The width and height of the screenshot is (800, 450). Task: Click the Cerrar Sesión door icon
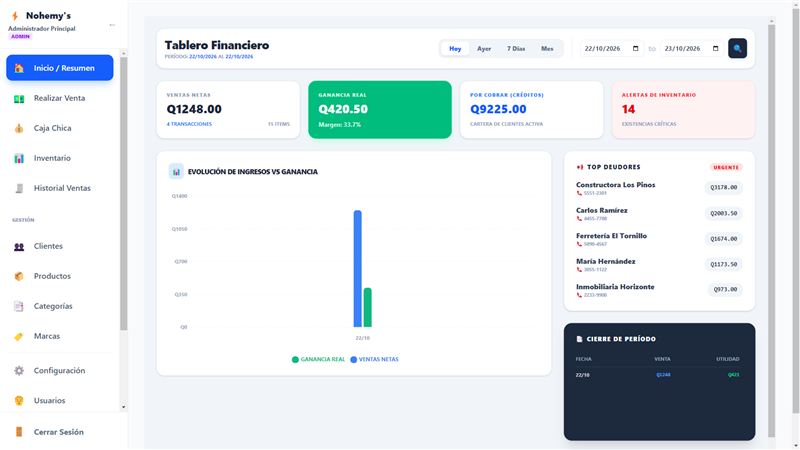19,432
